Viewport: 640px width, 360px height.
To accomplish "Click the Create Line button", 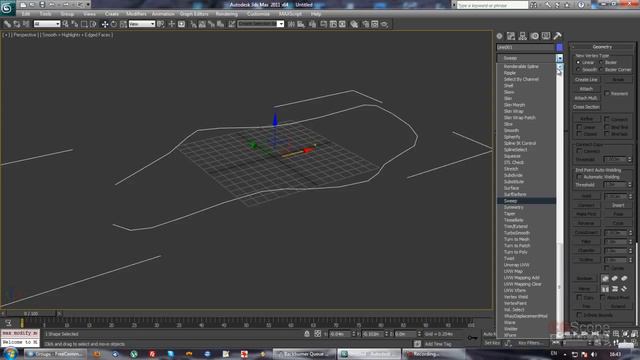I will point(586,80).
